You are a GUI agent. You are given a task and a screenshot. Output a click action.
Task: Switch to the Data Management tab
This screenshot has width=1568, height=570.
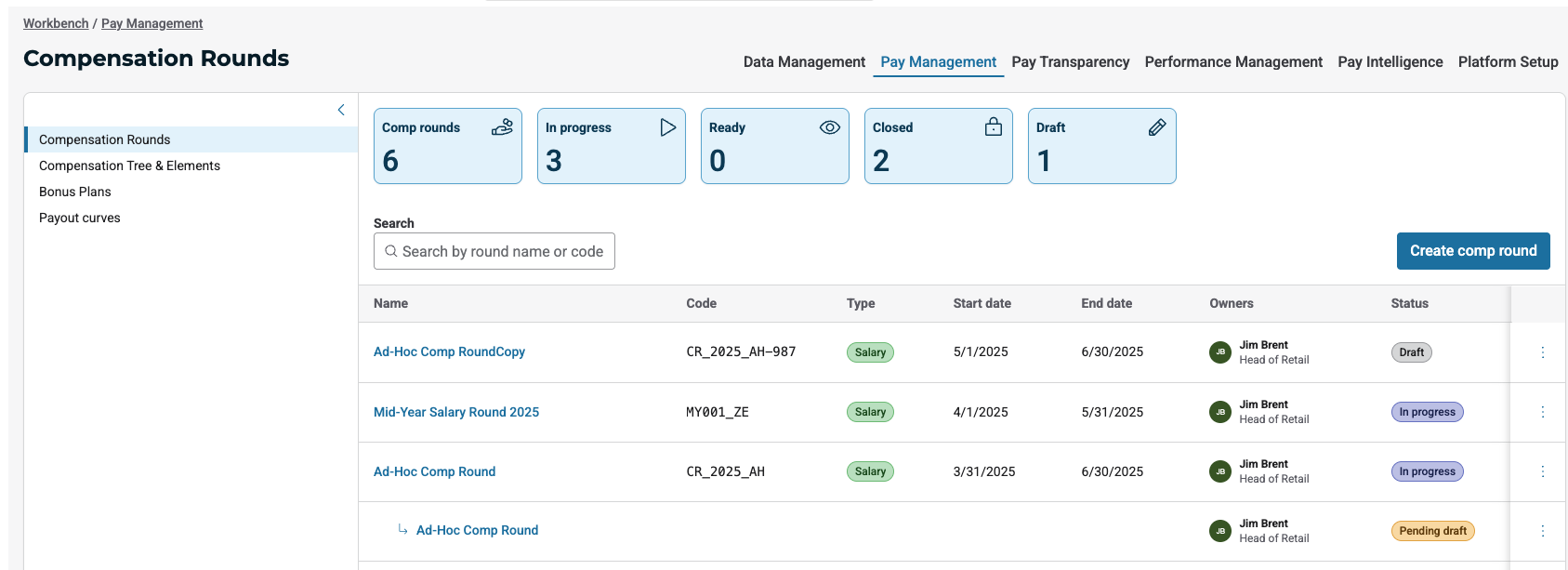click(804, 62)
